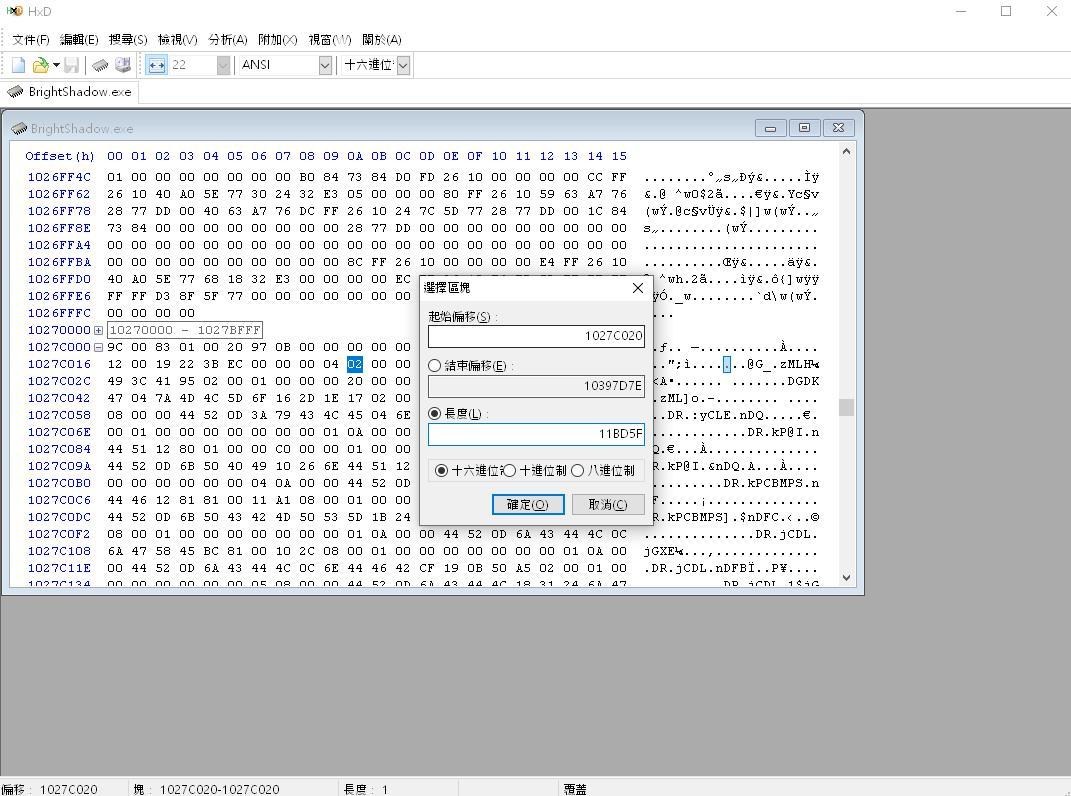Close the 選擇區塊 dialog with X
Viewport: 1071px width, 796px height.
point(637,288)
